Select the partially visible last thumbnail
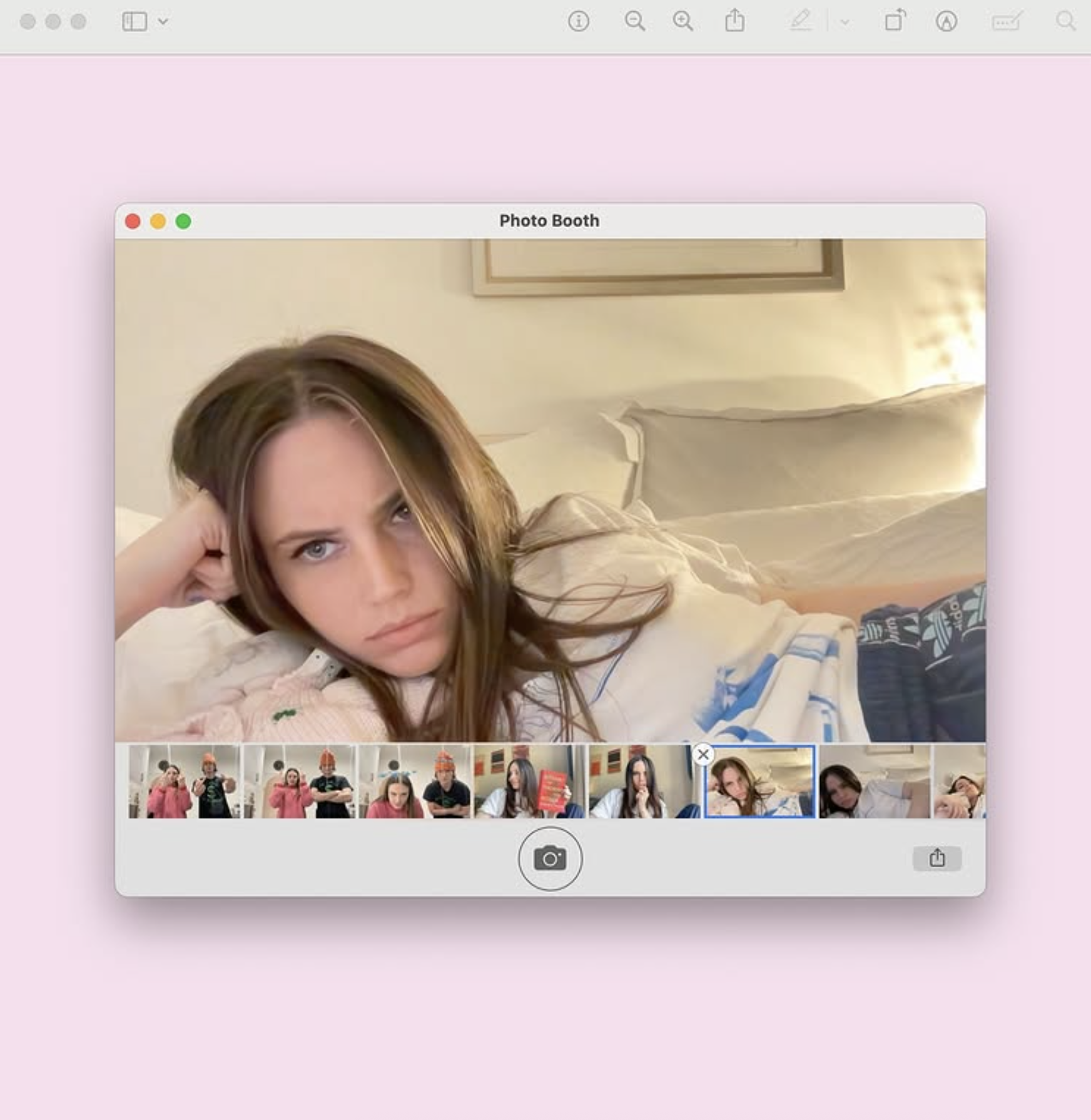Viewport: 1091px width, 1120px height. 960,781
